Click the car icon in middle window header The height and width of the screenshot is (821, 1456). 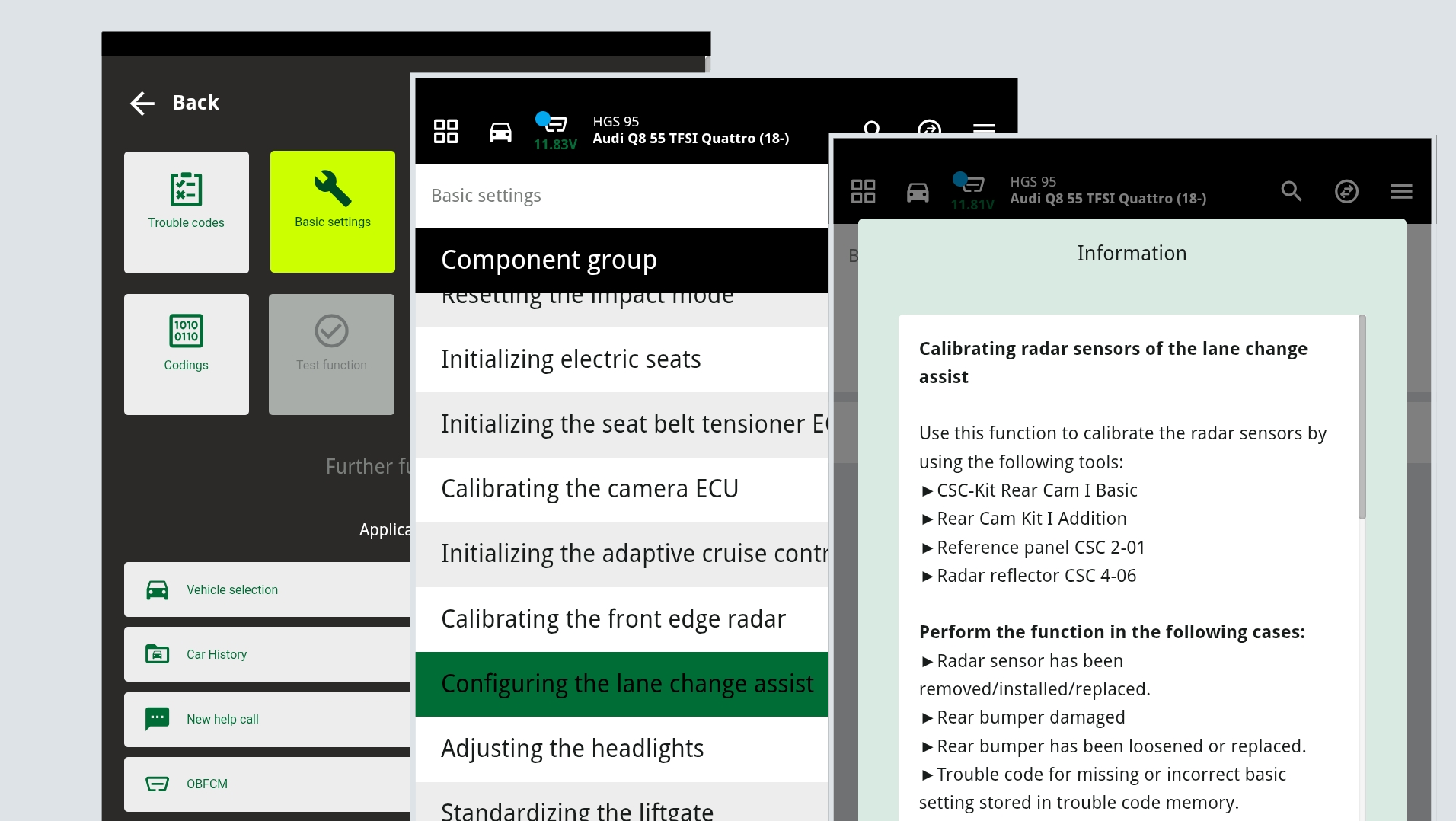point(500,133)
